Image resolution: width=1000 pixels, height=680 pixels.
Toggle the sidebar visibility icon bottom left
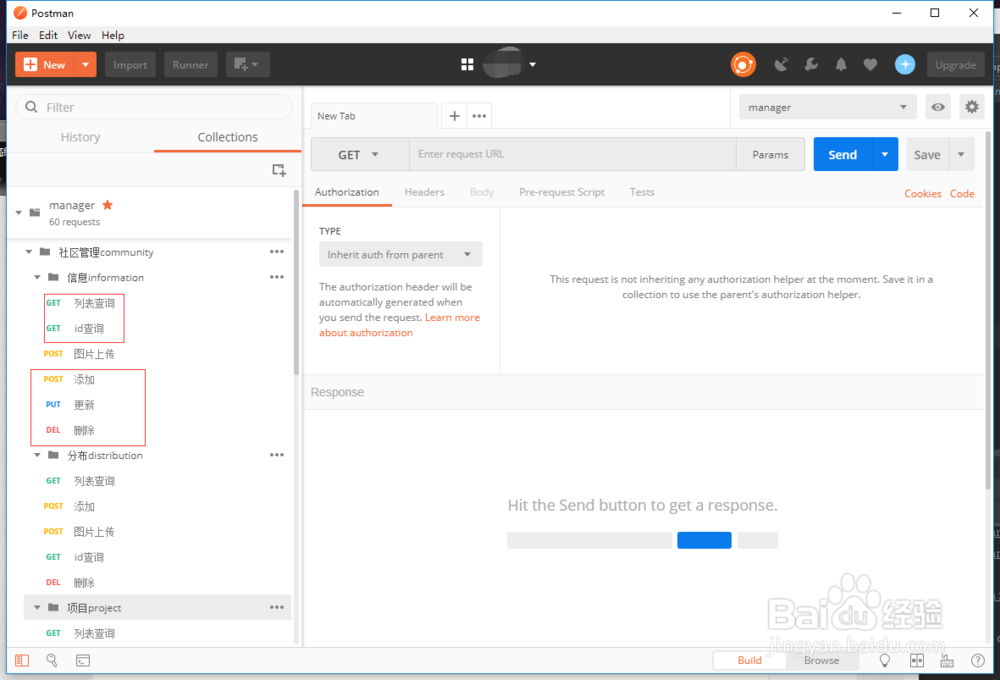(x=22, y=660)
